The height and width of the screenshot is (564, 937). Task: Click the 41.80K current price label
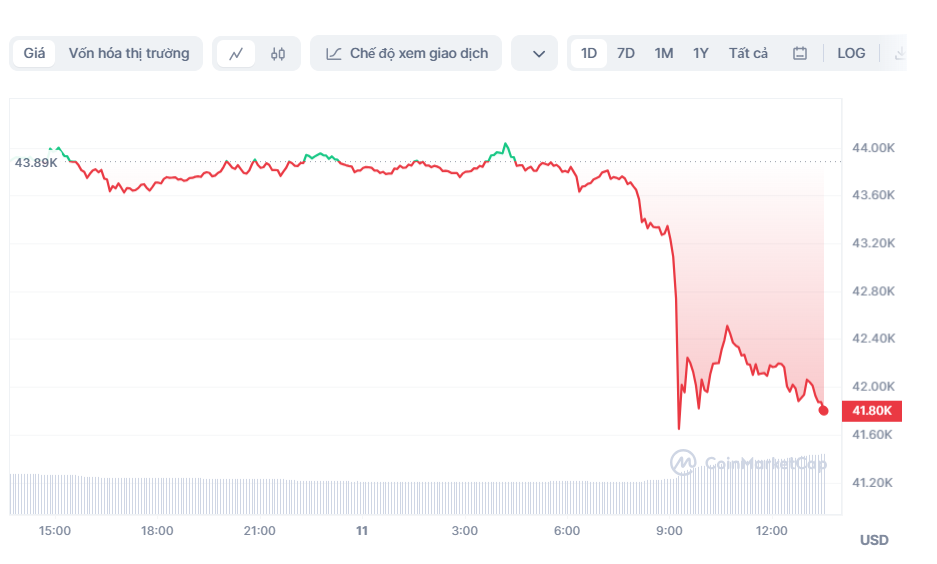pyautogui.click(x=873, y=410)
